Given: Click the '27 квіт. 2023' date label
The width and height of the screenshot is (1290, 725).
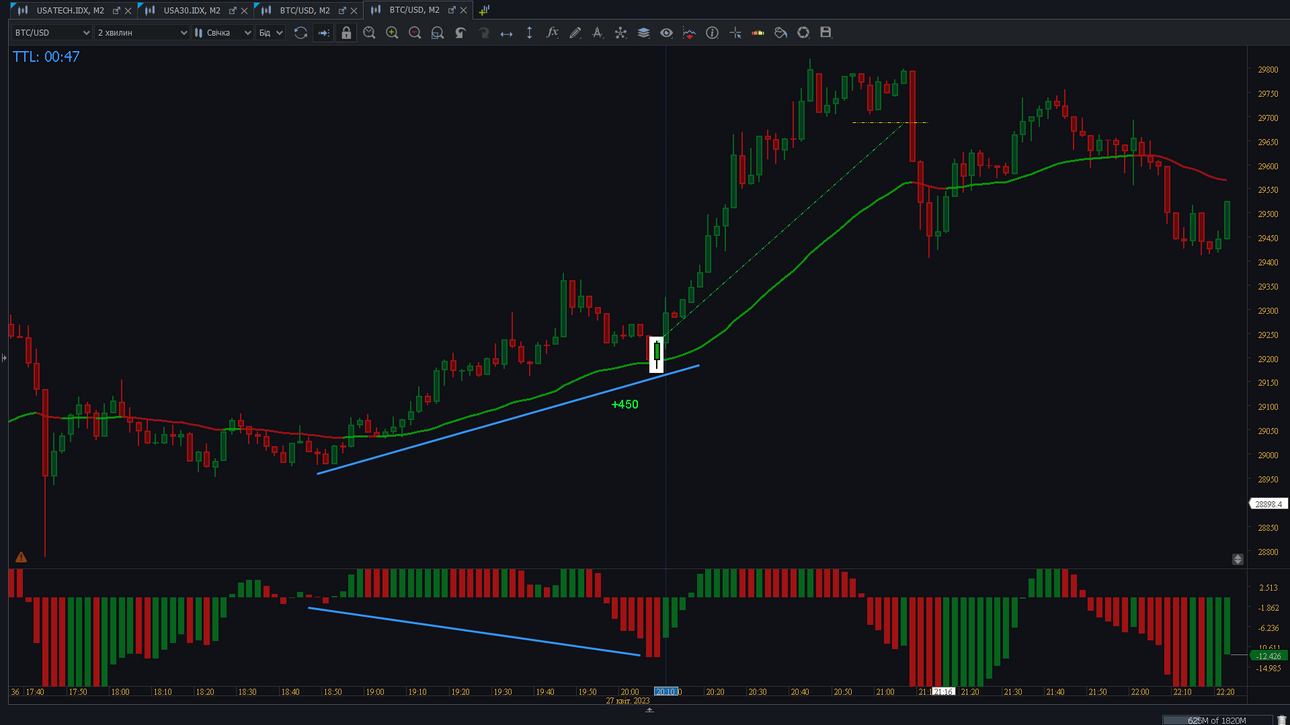Looking at the screenshot, I should (x=628, y=701).
